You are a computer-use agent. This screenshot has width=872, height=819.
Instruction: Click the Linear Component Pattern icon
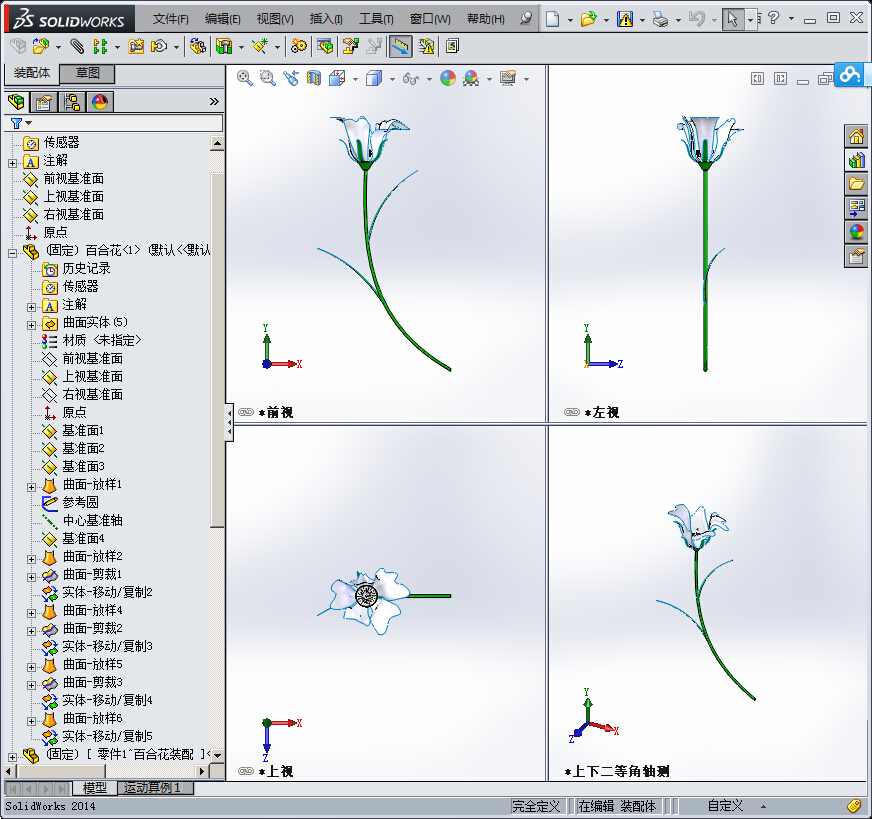[x=100, y=46]
